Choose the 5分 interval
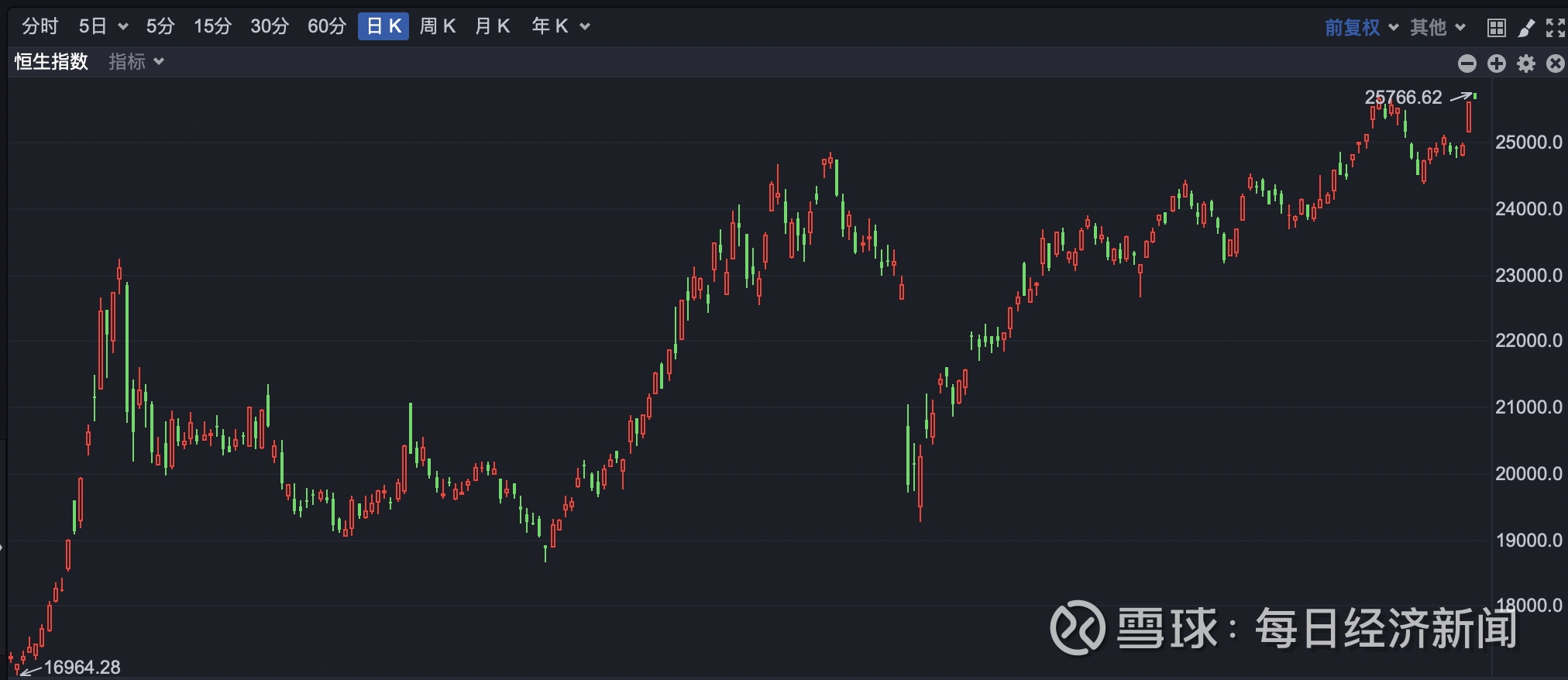Screen dimensions: 1568x680 click(x=160, y=26)
